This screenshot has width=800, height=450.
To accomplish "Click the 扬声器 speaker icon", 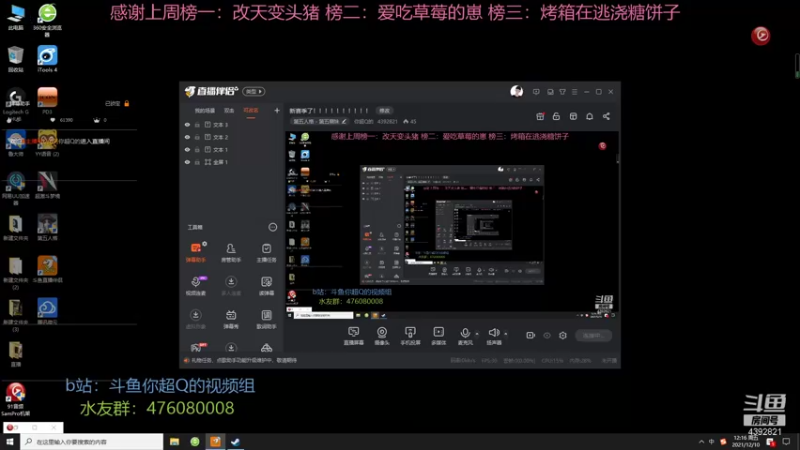I will [493, 334].
